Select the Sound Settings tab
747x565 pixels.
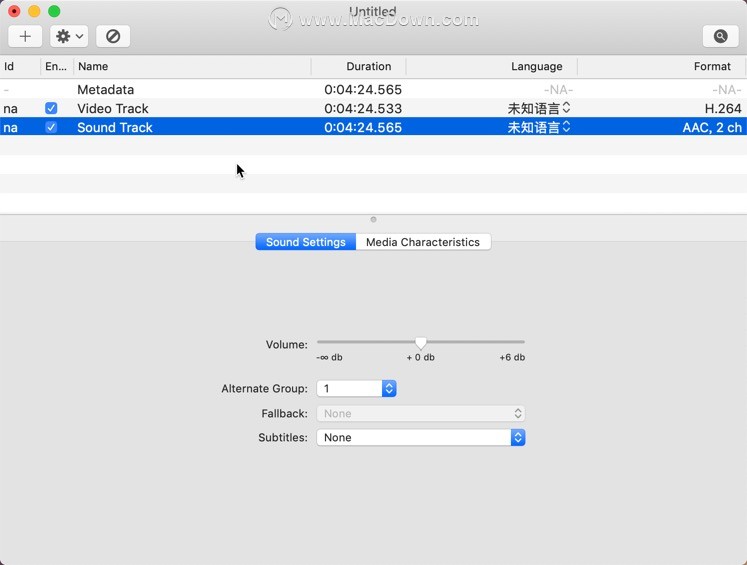305,242
